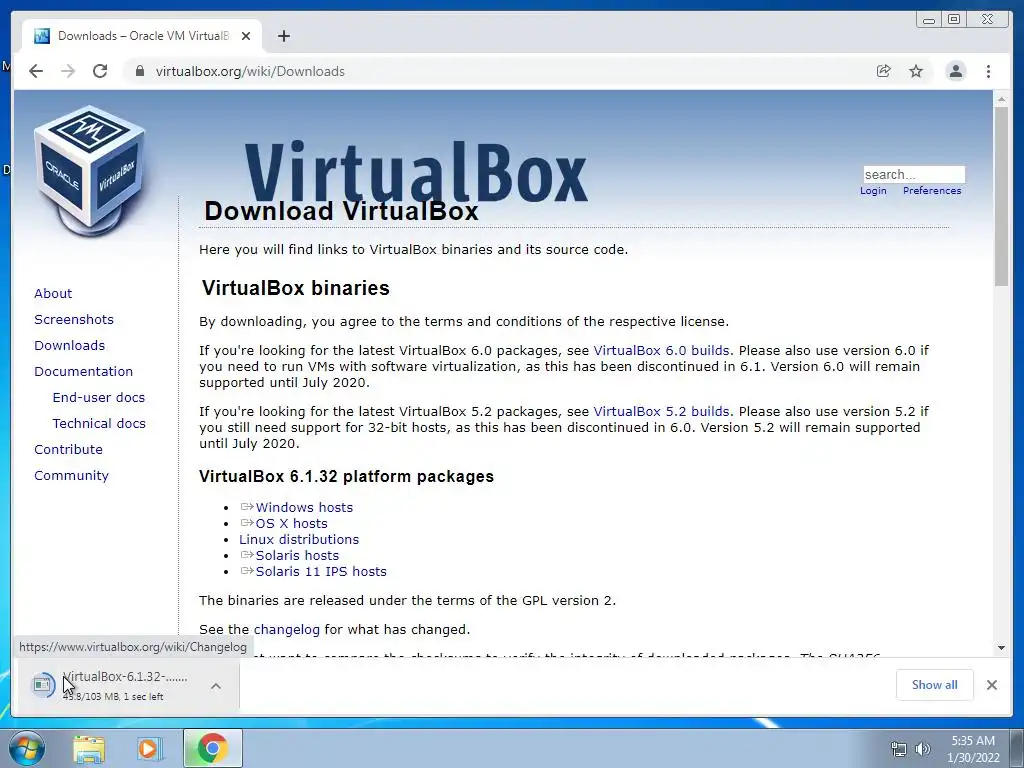This screenshot has height=768, width=1024.
Task: Open the Preferences link
Action: (x=932, y=191)
